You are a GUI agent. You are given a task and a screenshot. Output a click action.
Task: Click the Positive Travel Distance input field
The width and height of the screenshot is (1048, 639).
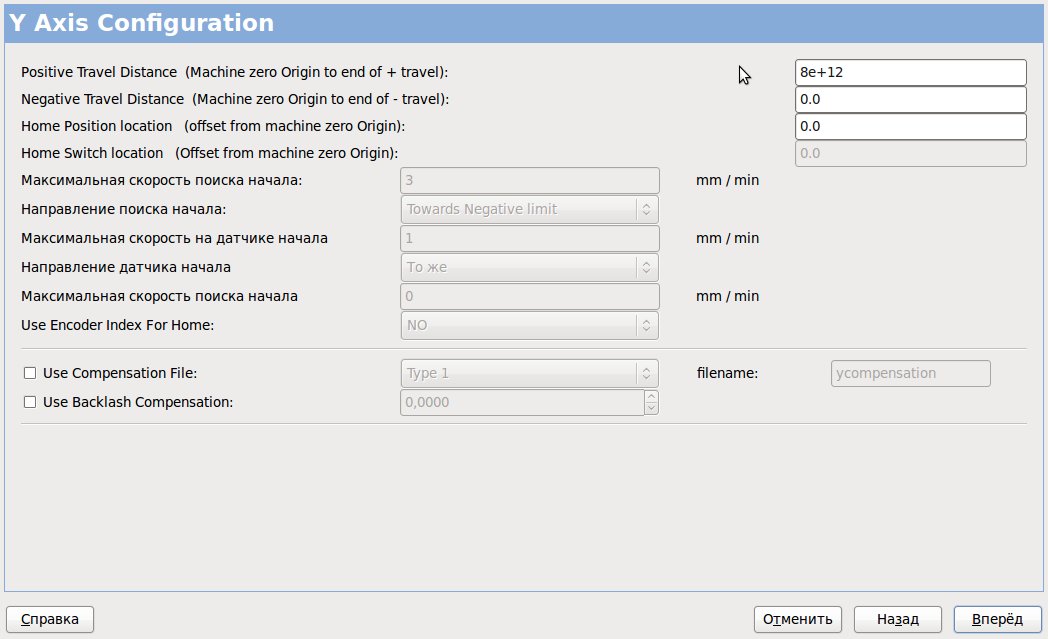click(910, 73)
